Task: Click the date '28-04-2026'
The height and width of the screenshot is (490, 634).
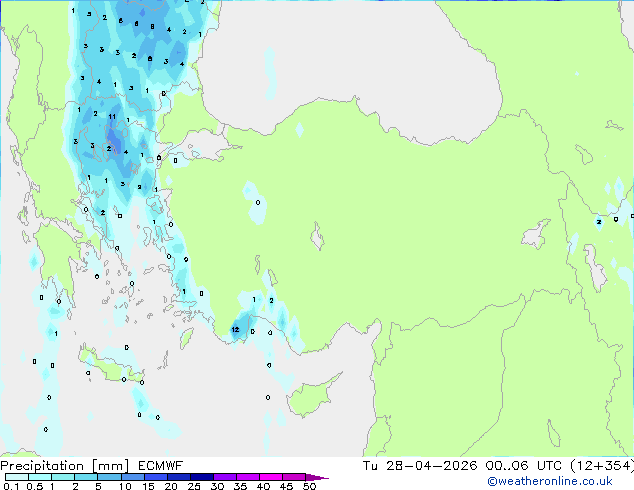Action: click(431, 466)
